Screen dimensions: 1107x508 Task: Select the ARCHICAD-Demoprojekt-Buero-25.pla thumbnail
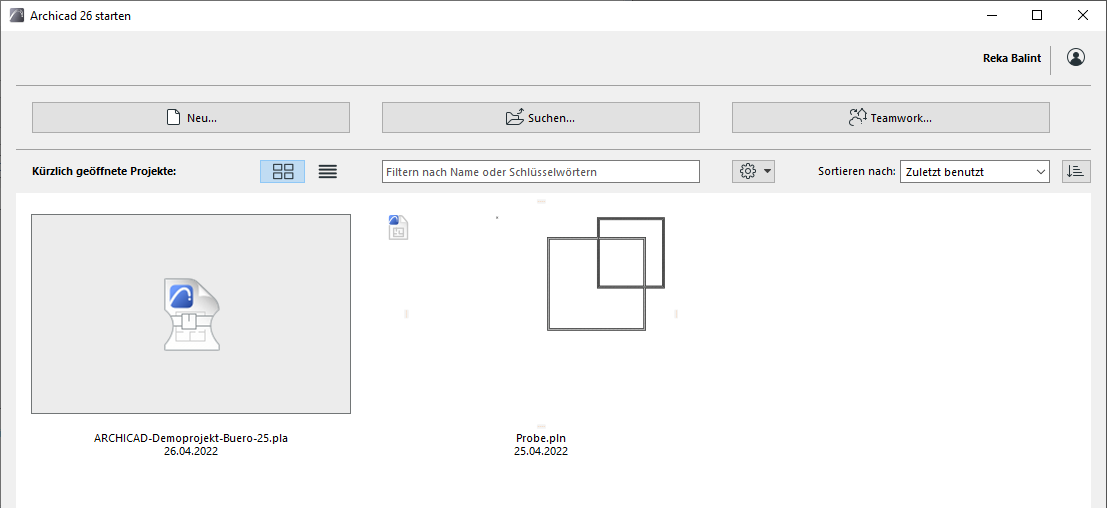click(191, 314)
